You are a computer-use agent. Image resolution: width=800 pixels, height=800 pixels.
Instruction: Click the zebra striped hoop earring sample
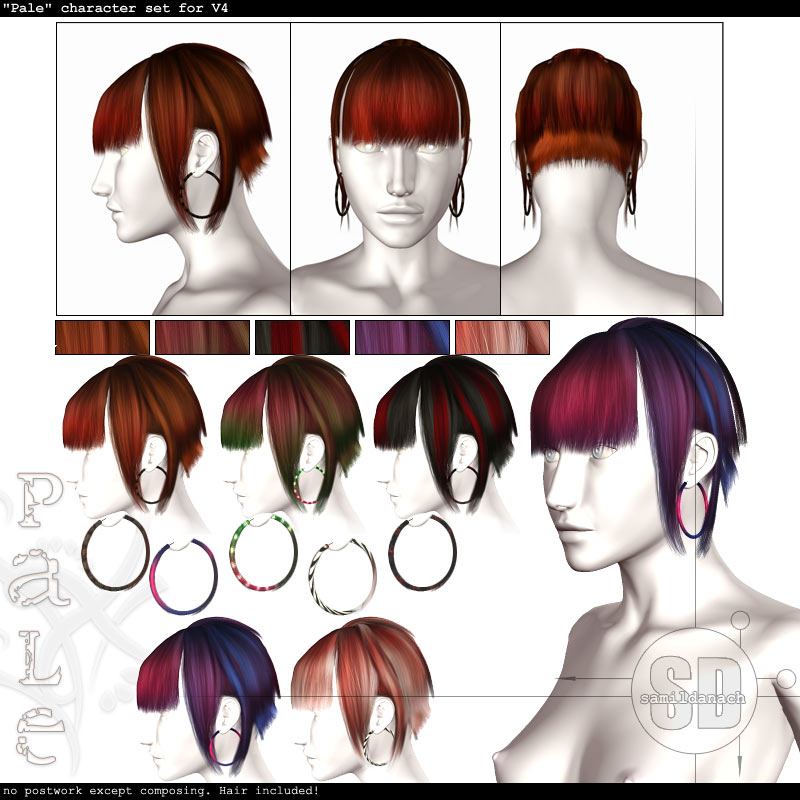[342, 577]
